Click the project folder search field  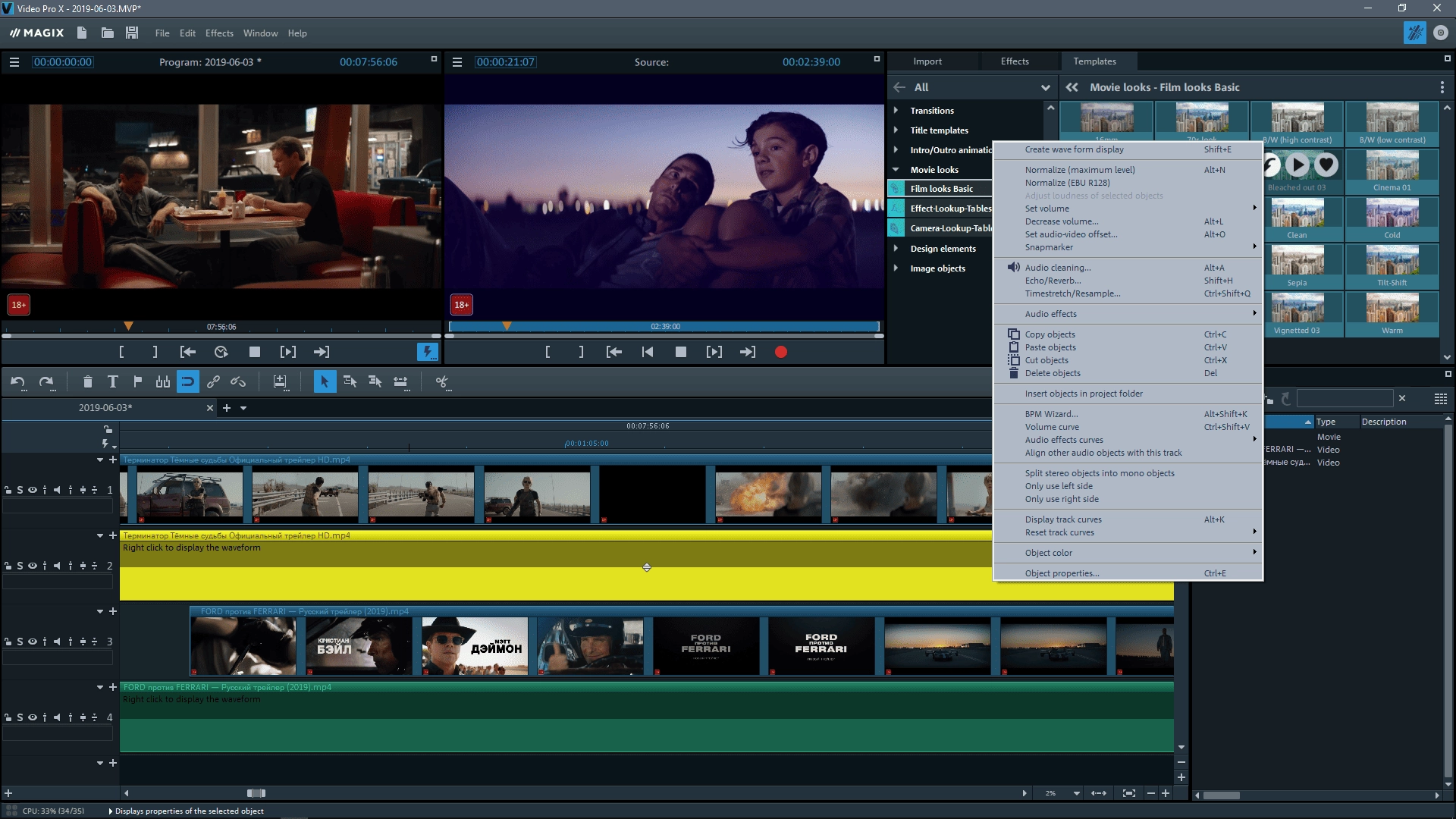(x=1345, y=398)
